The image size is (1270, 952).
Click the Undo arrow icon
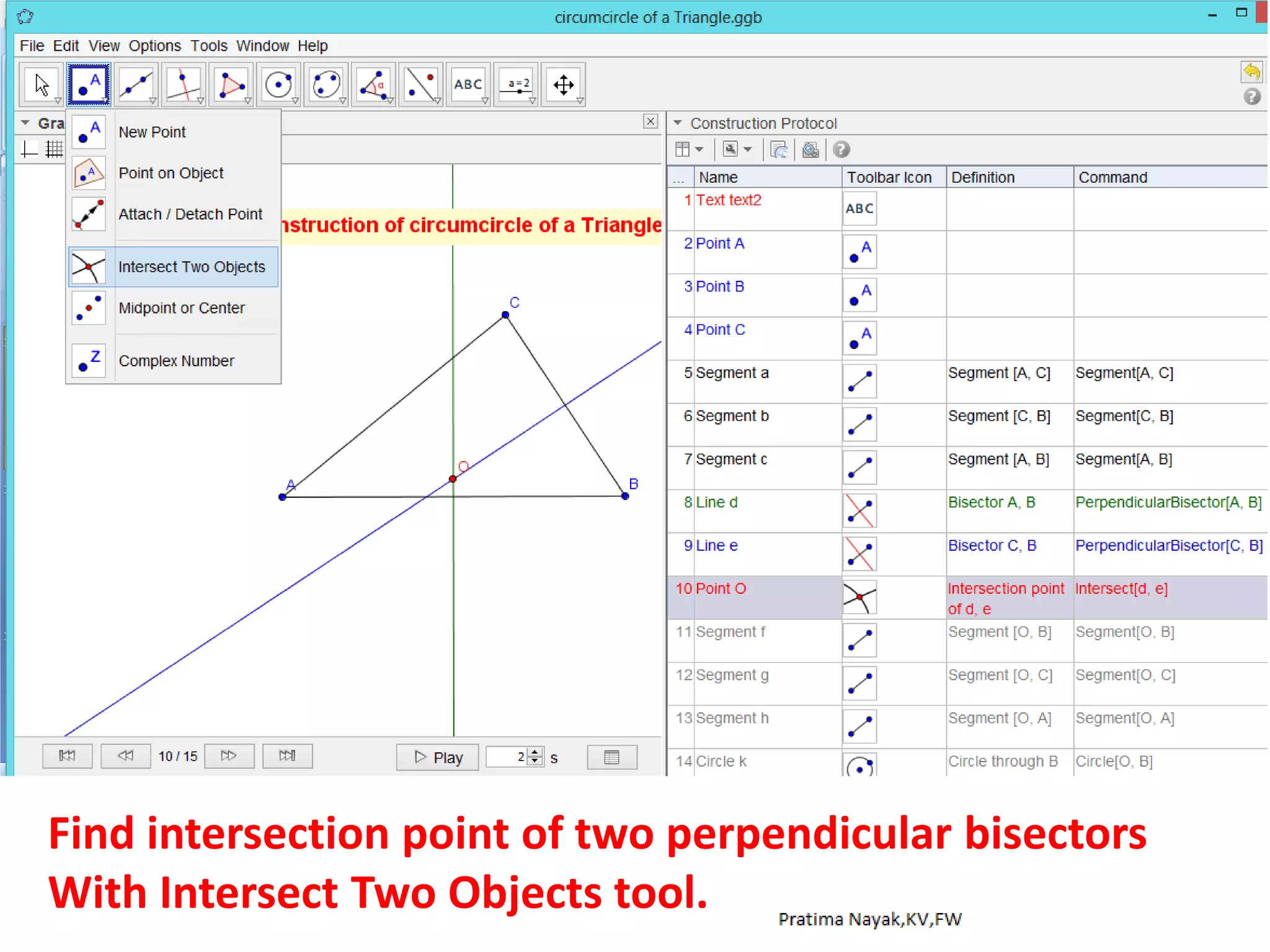pyautogui.click(x=1251, y=72)
